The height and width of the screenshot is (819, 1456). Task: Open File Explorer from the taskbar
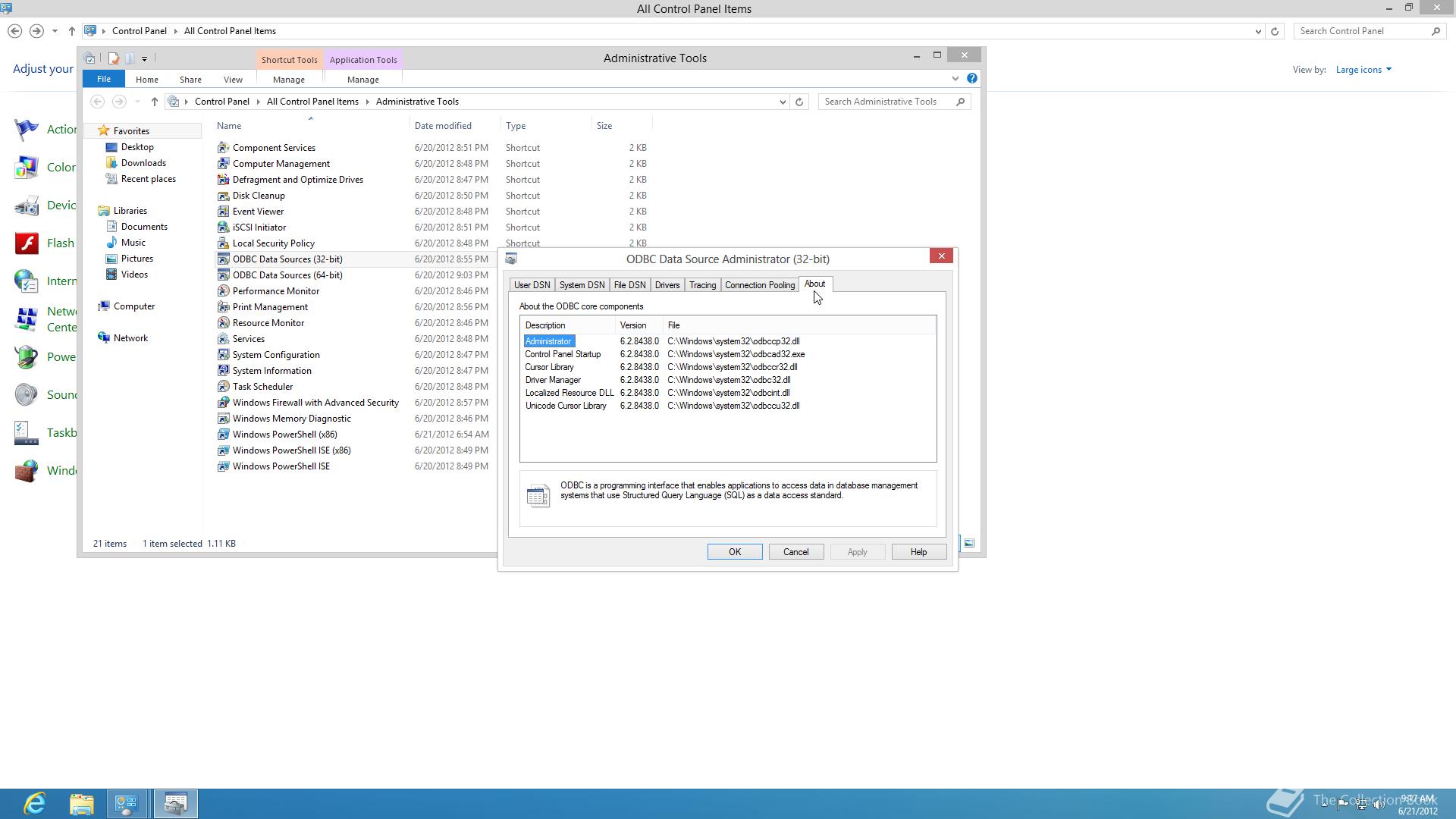tap(82, 803)
